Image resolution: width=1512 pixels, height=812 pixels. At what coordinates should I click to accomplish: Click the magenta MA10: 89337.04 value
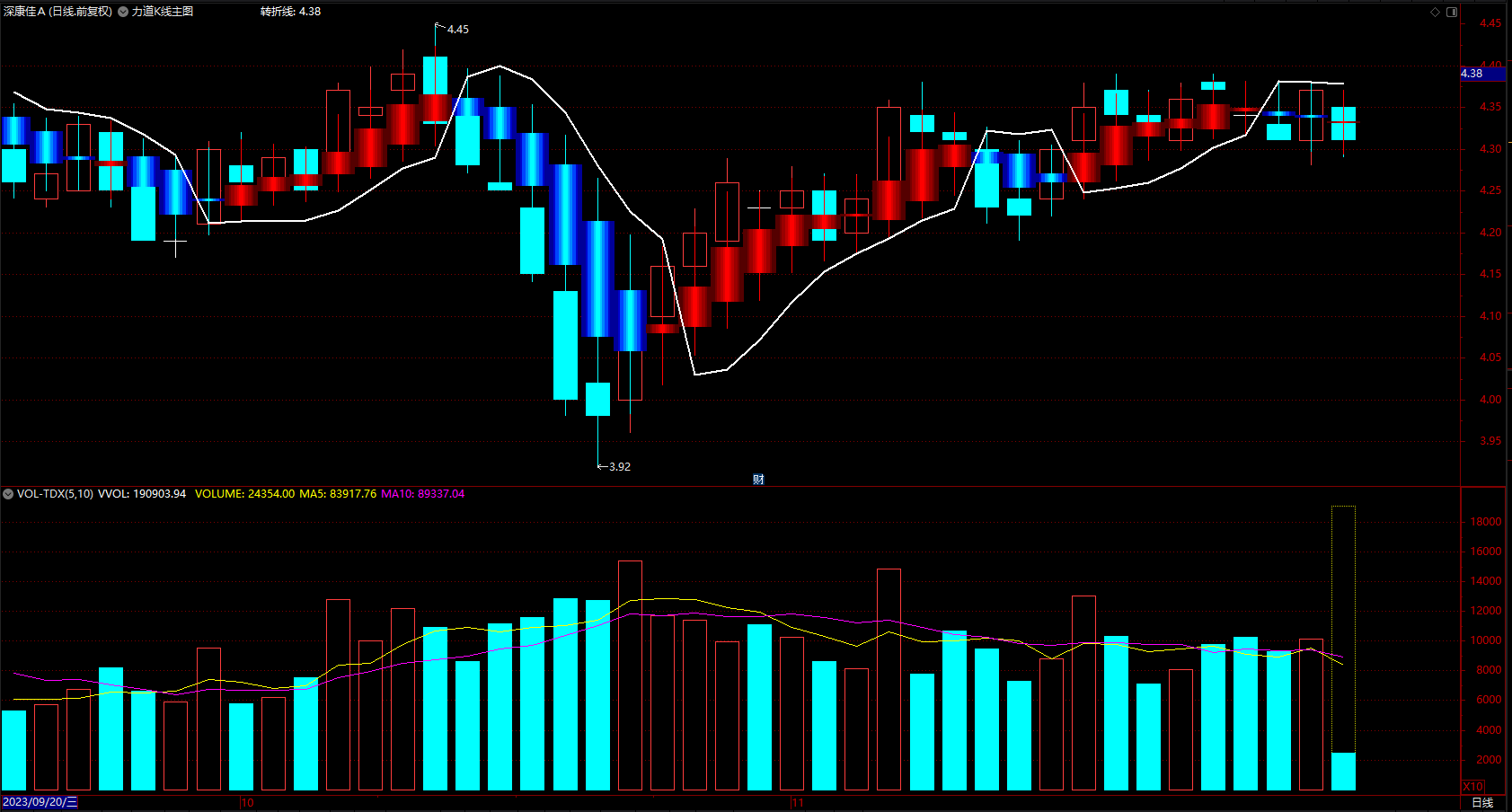click(x=423, y=494)
